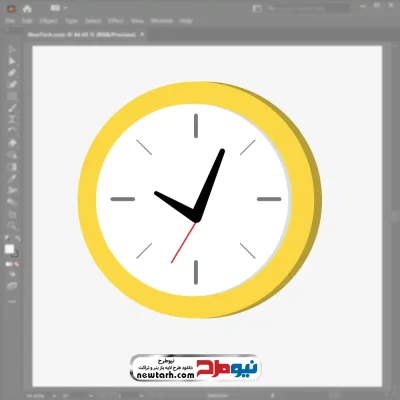This screenshot has width=400, height=400.
Task: Click the white fill color swatch
Action: 9,249
